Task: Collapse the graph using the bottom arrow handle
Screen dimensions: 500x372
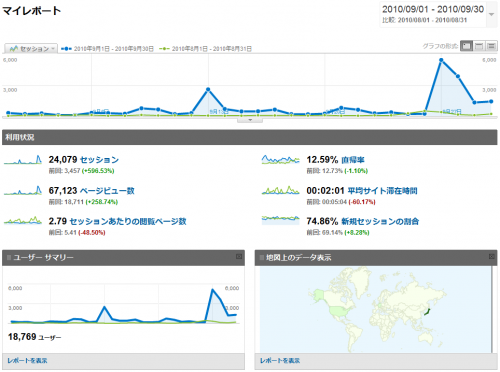Action: pyautogui.click(x=250, y=120)
